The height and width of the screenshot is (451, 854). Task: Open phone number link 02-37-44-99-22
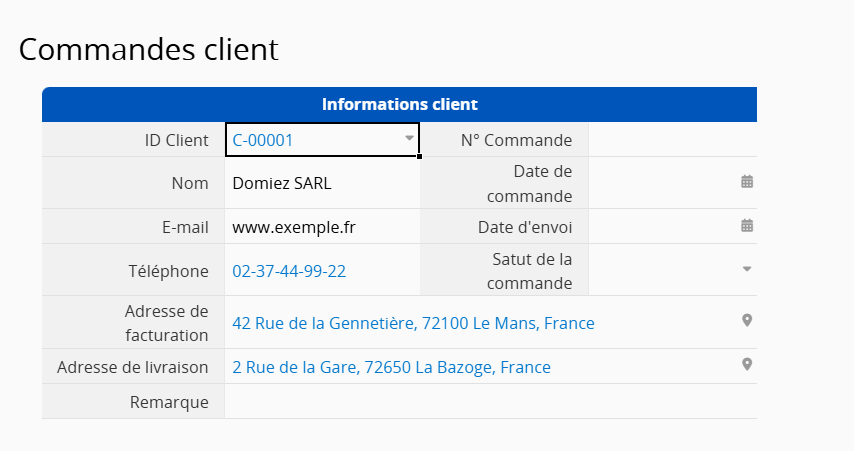click(x=289, y=271)
